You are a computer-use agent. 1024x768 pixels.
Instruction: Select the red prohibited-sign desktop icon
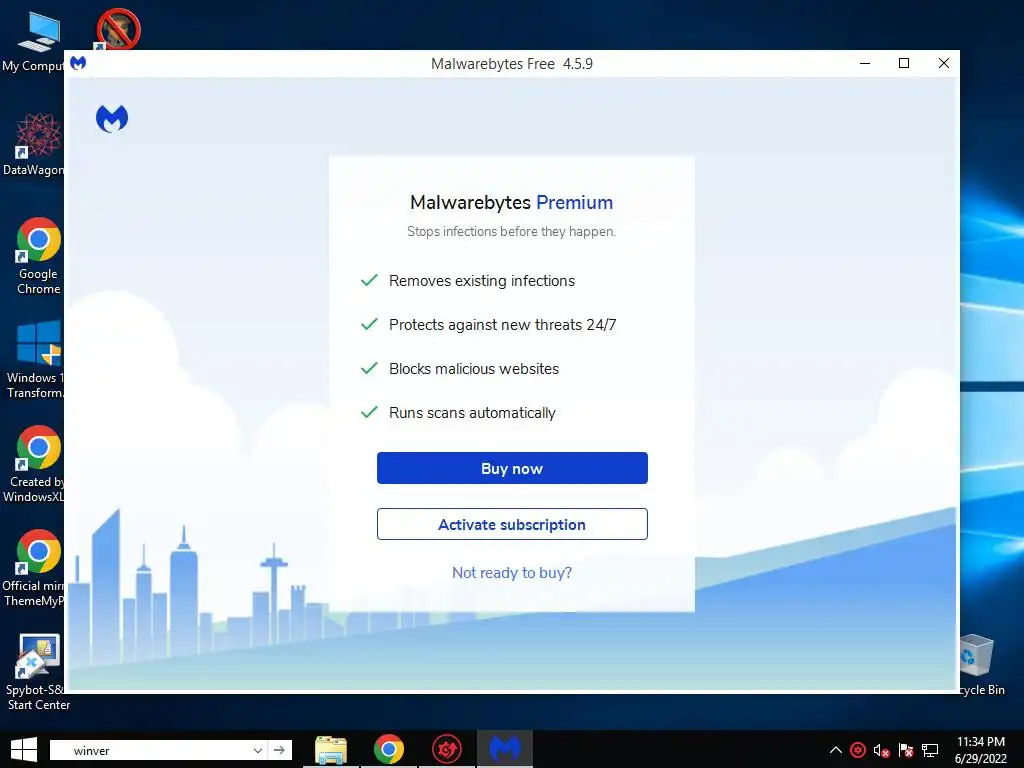click(x=118, y=29)
